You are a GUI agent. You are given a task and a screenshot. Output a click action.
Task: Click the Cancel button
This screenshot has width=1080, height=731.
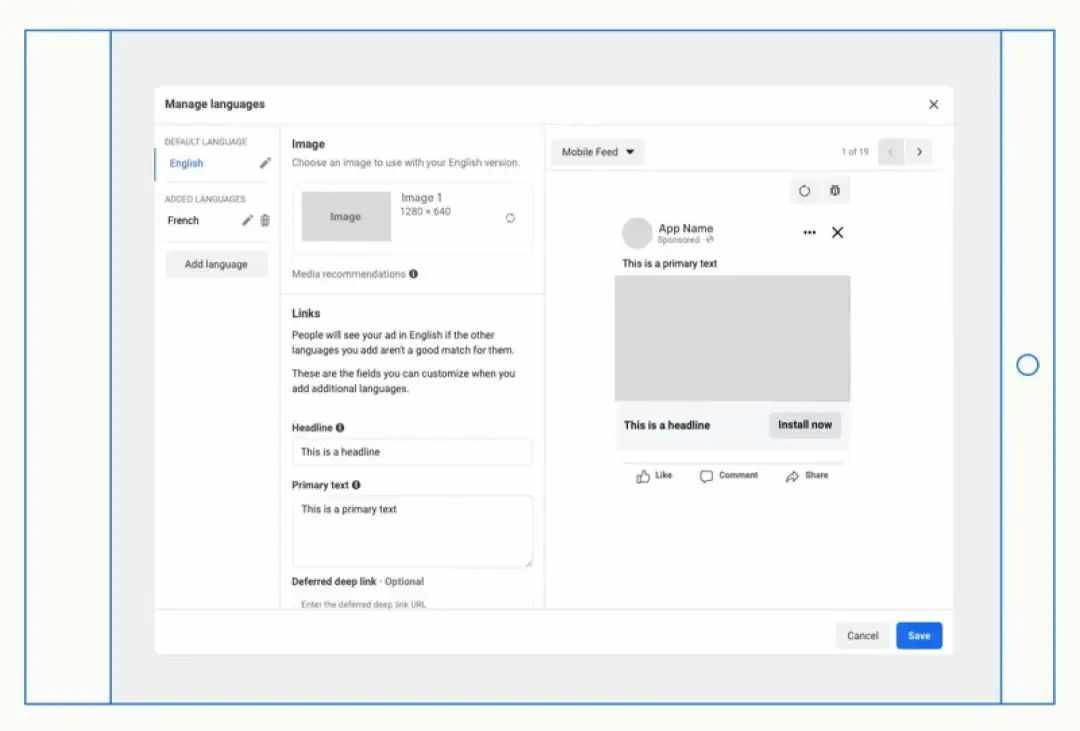coord(862,636)
